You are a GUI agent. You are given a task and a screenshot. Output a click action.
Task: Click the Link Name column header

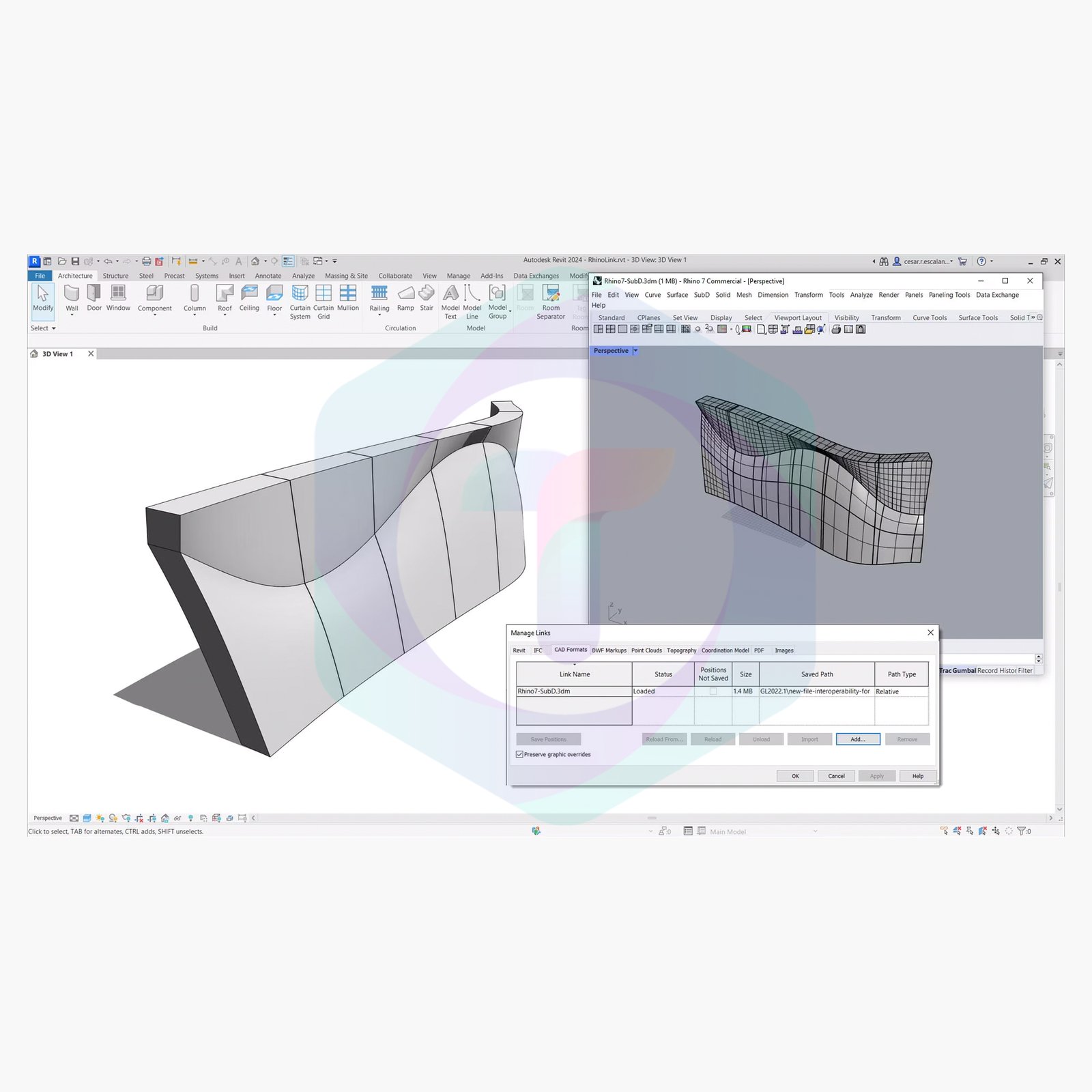pos(575,674)
